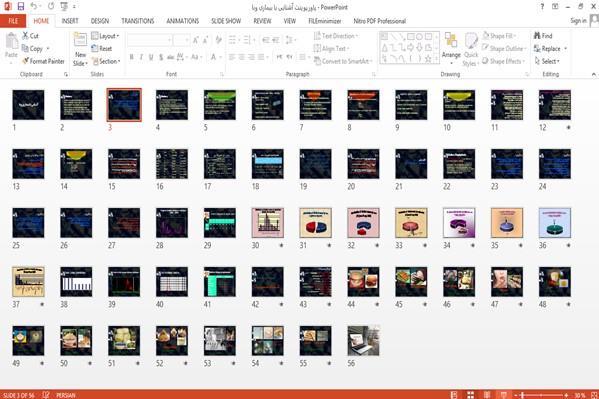Viewport: 599px width, 399px height.
Task: Open the font name combo box
Action: pos(149,40)
